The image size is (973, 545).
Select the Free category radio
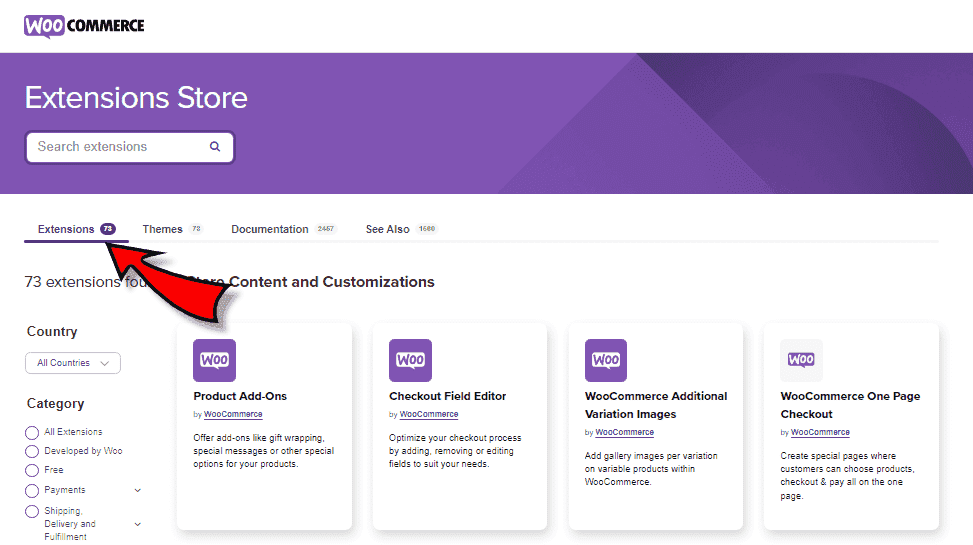(32, 471)
